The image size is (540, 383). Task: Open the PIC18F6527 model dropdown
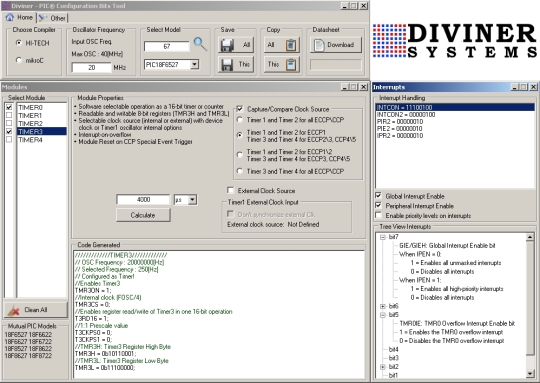195,64
